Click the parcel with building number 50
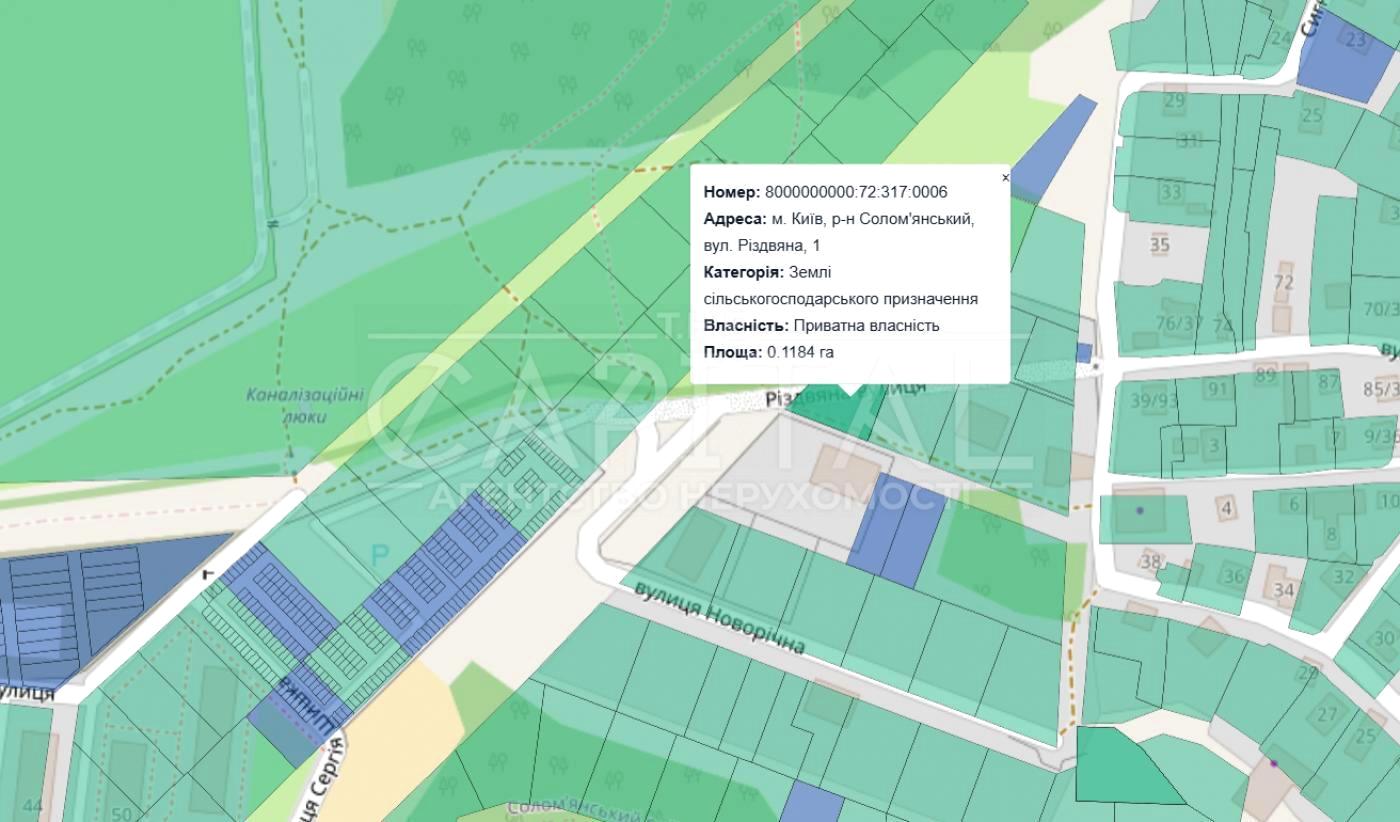 coord(122,812)
